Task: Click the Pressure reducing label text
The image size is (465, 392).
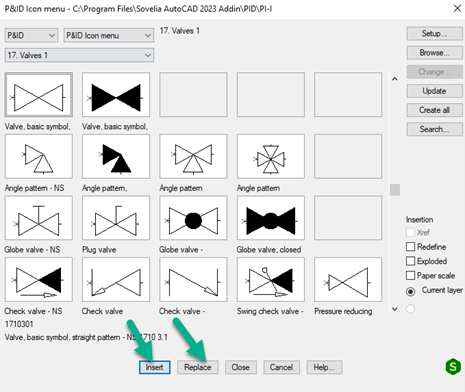Action: [x=343, y=311]
